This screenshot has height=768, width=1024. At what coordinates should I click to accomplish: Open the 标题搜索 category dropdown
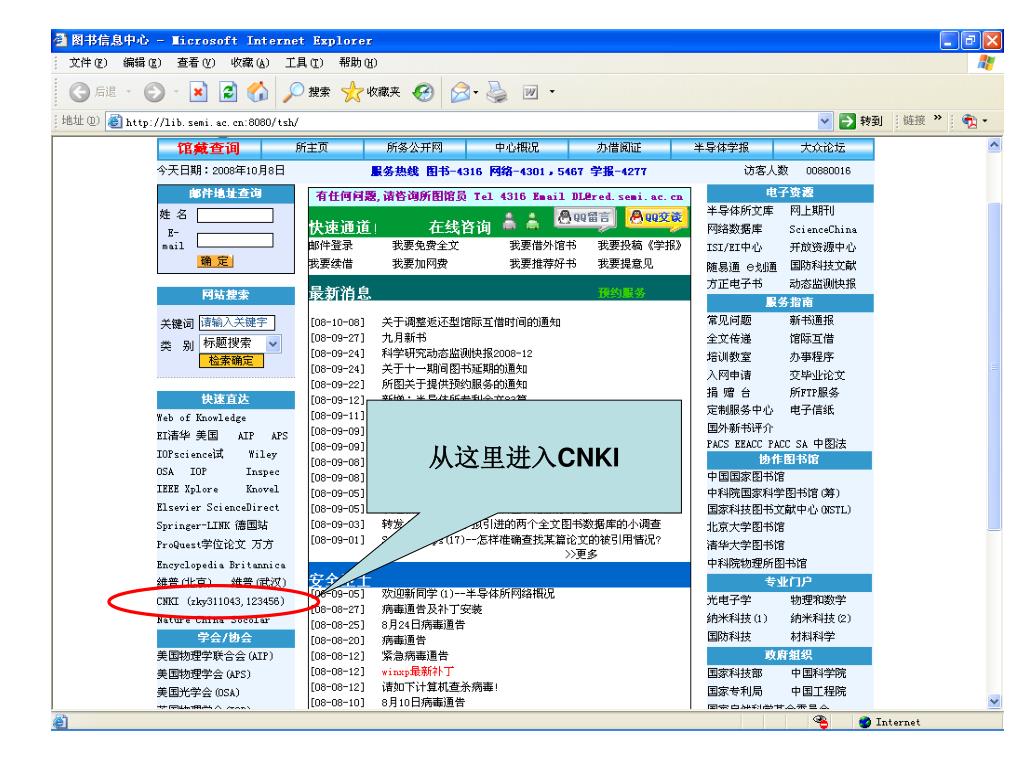pos(274,344)
